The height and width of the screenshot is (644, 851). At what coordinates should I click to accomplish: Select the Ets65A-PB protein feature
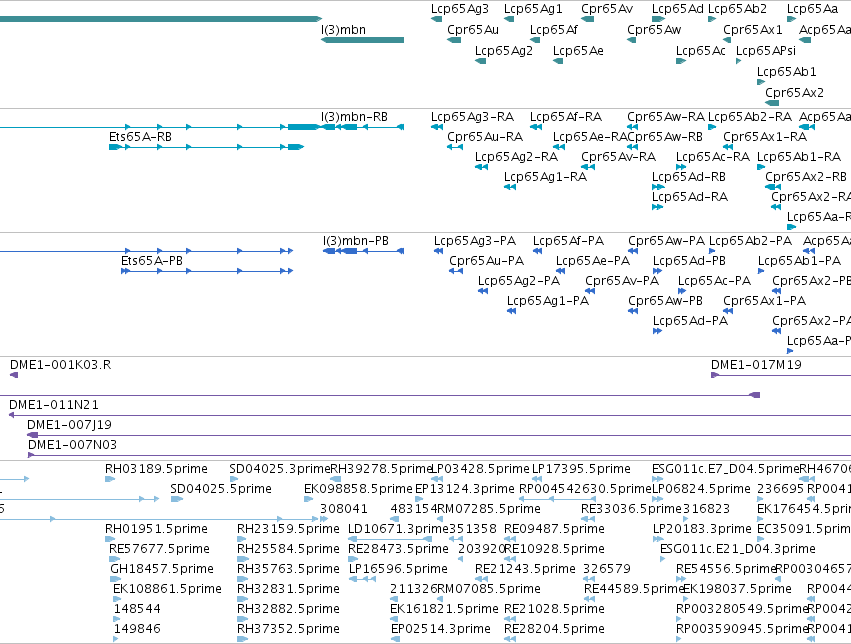point(151,261)
